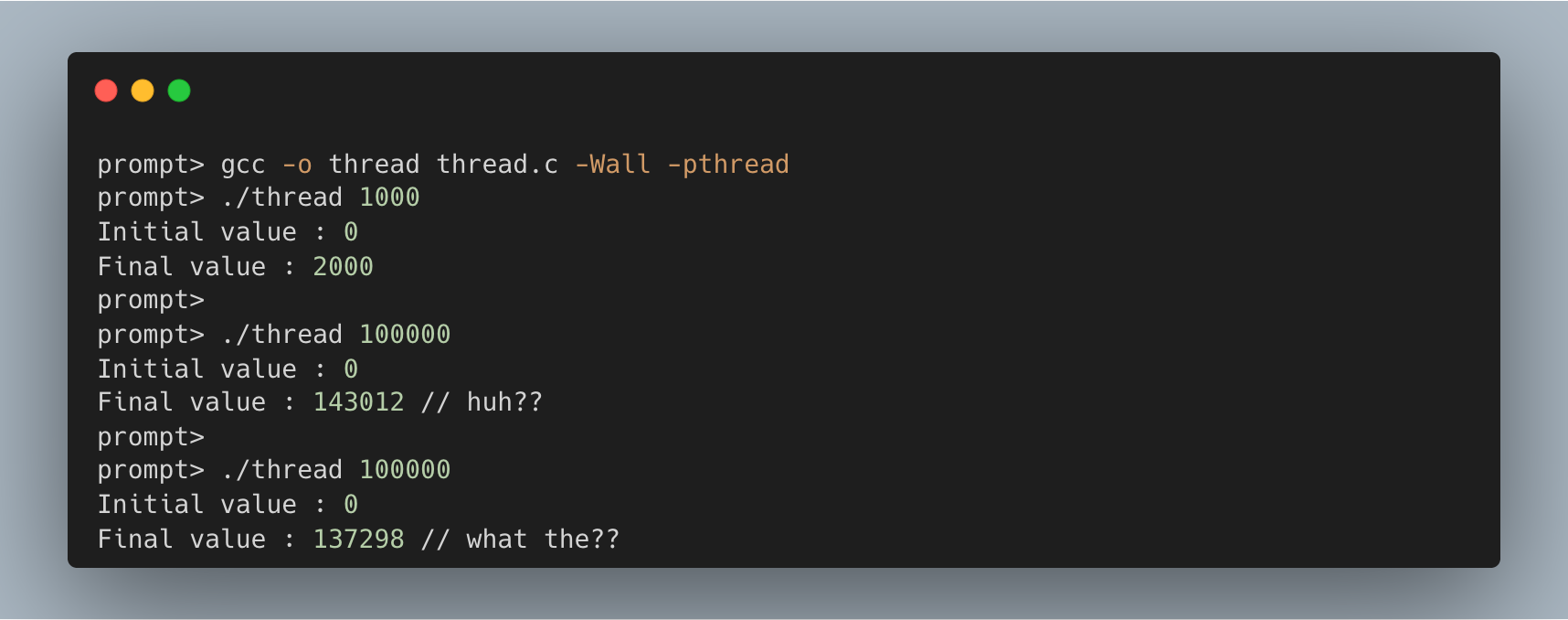Click the empty prompt below 'Final value : 2000'
Image resolution: width=1568 pixels, height=620 pixels.
[151, 301]
